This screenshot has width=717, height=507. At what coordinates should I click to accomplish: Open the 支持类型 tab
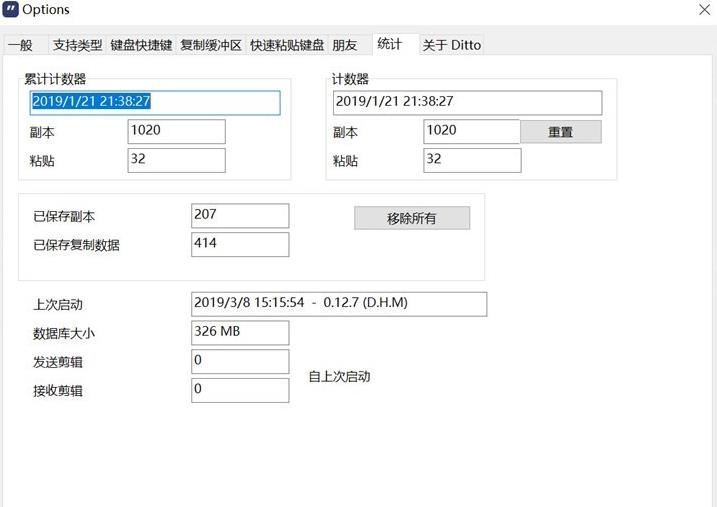click(77, 45)
